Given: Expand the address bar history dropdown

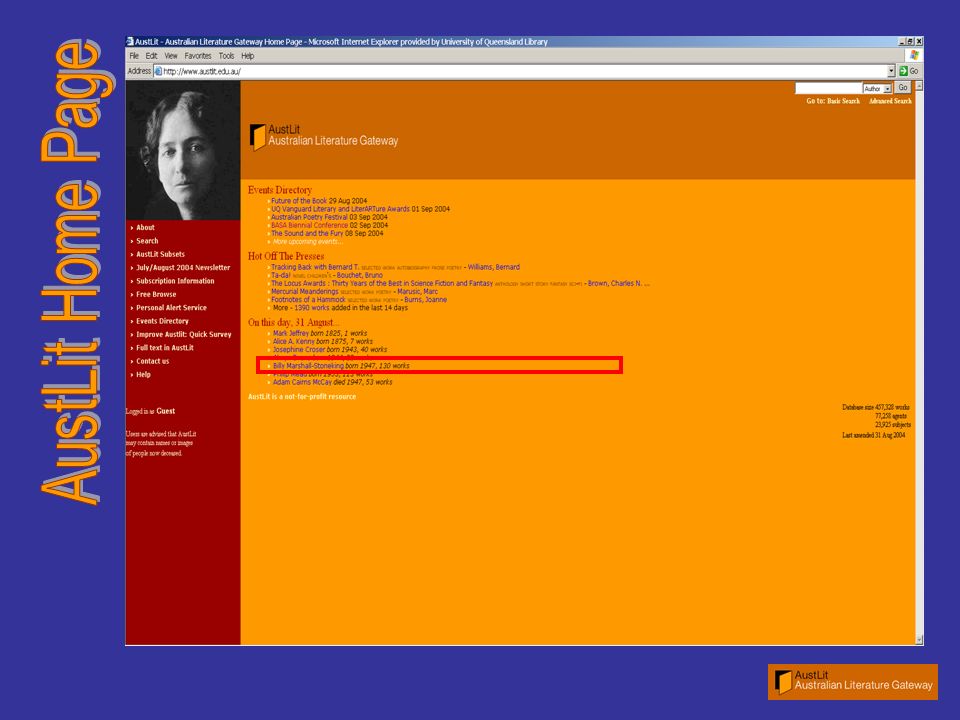Looking at the screenshot, I should [891, 71].
